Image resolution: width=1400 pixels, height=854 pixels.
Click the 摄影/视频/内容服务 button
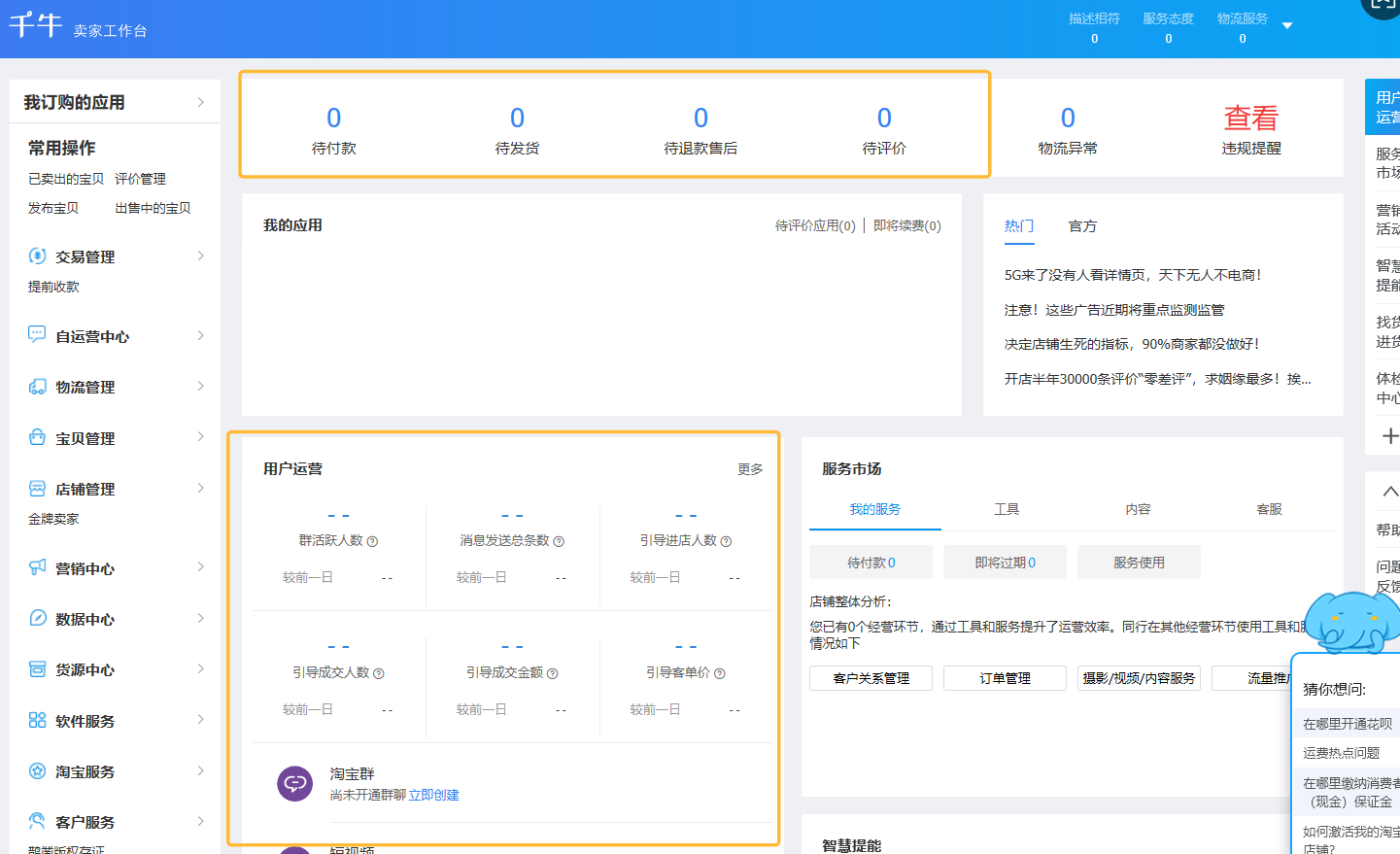(1139, 678)
